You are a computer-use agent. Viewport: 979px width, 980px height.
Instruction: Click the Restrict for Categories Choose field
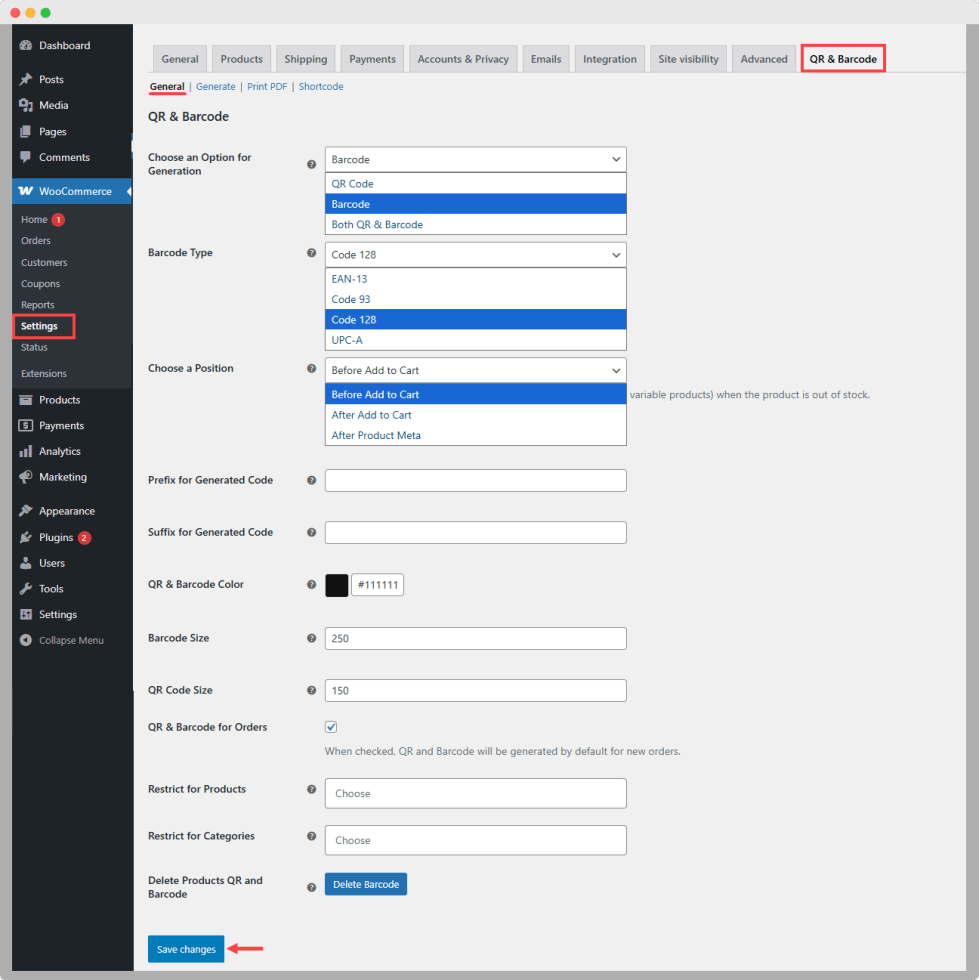pos(476,840)
